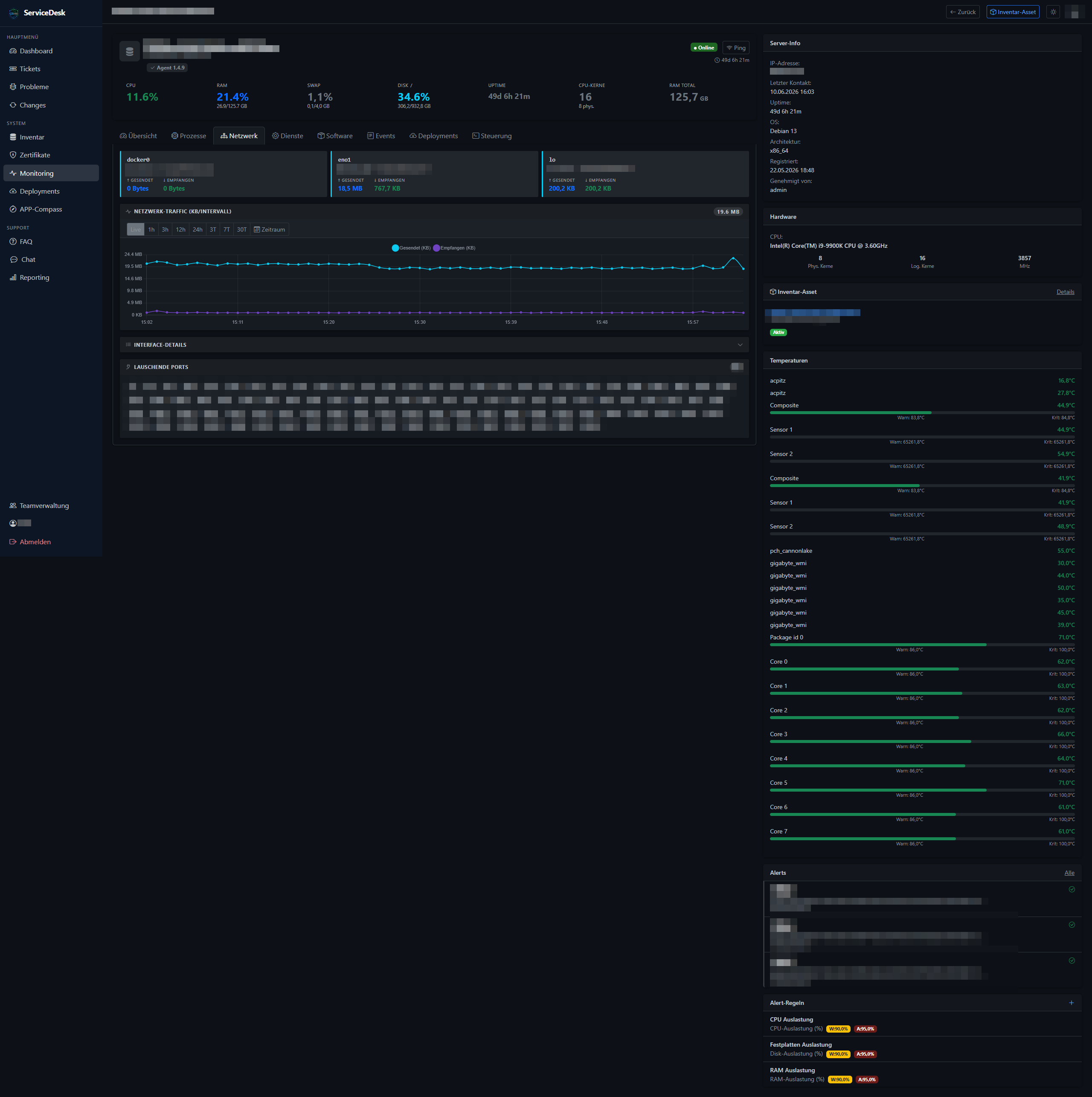The image size is (1092, 1097).
Task: Toggle the light/dark theme sun icon
Action: 1053,12
